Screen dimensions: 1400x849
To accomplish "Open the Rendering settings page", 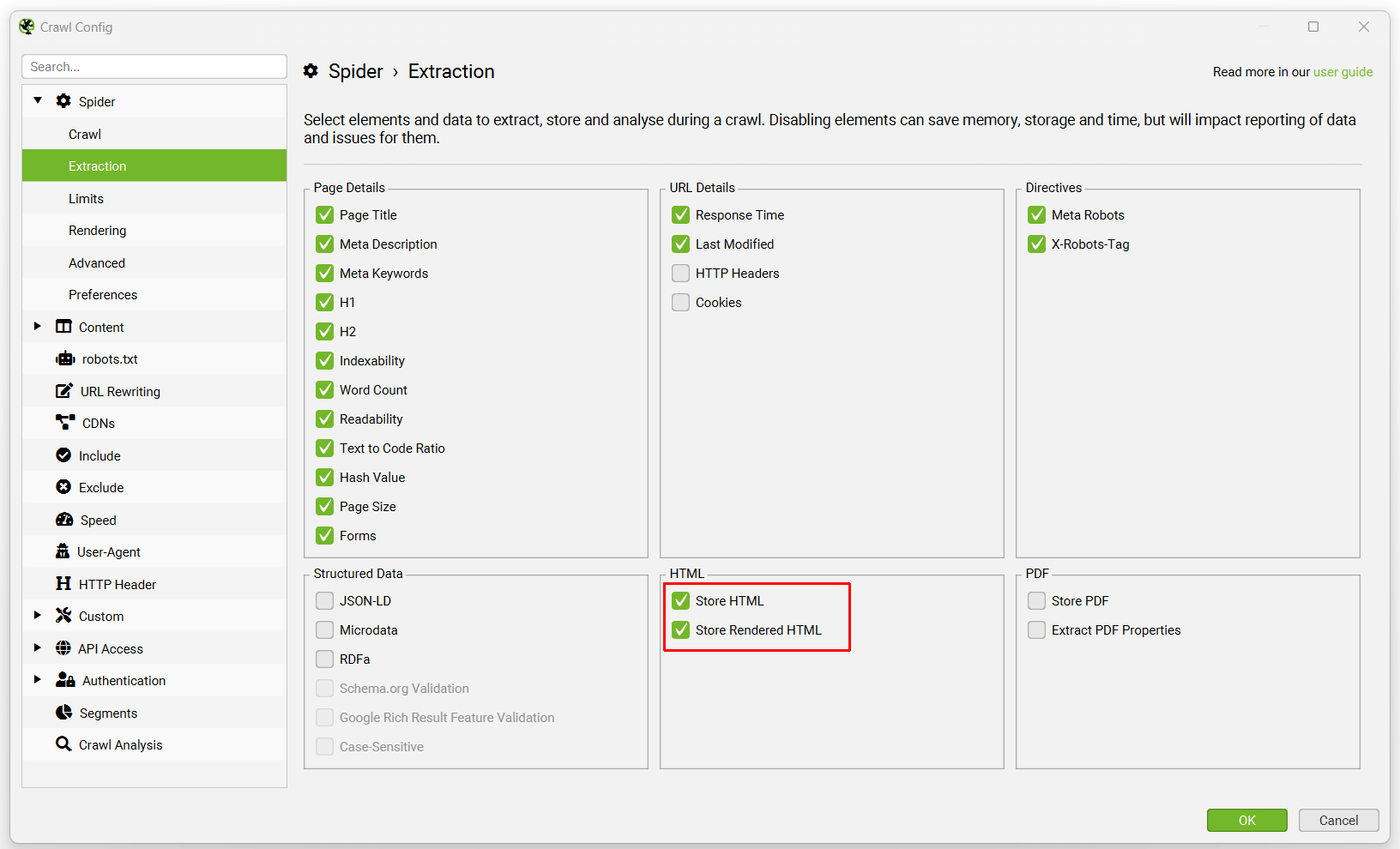I will click(154, 230).
